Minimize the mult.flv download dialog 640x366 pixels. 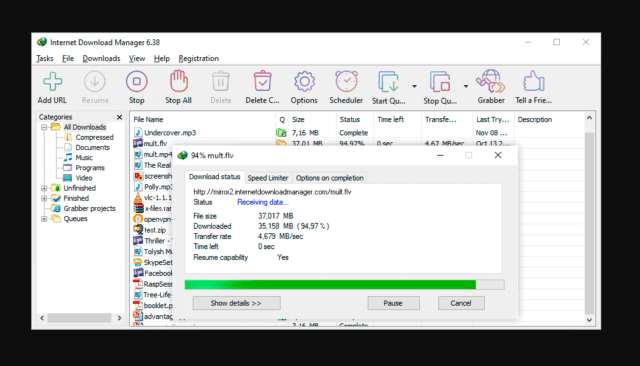(x=440, y=155)
